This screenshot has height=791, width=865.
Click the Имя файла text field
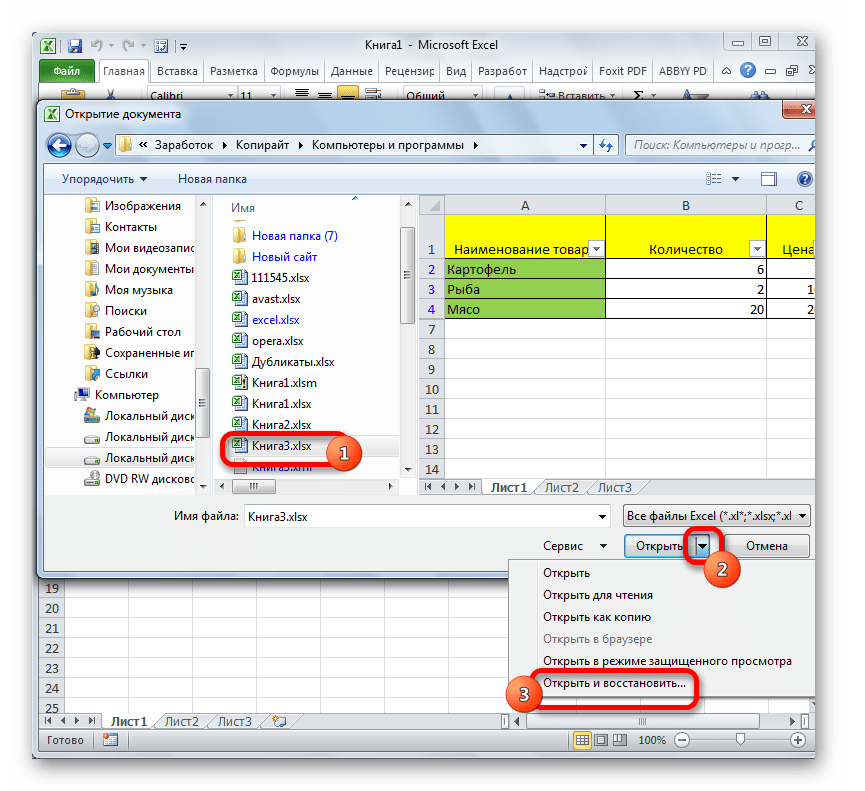[x=420, y=517]
